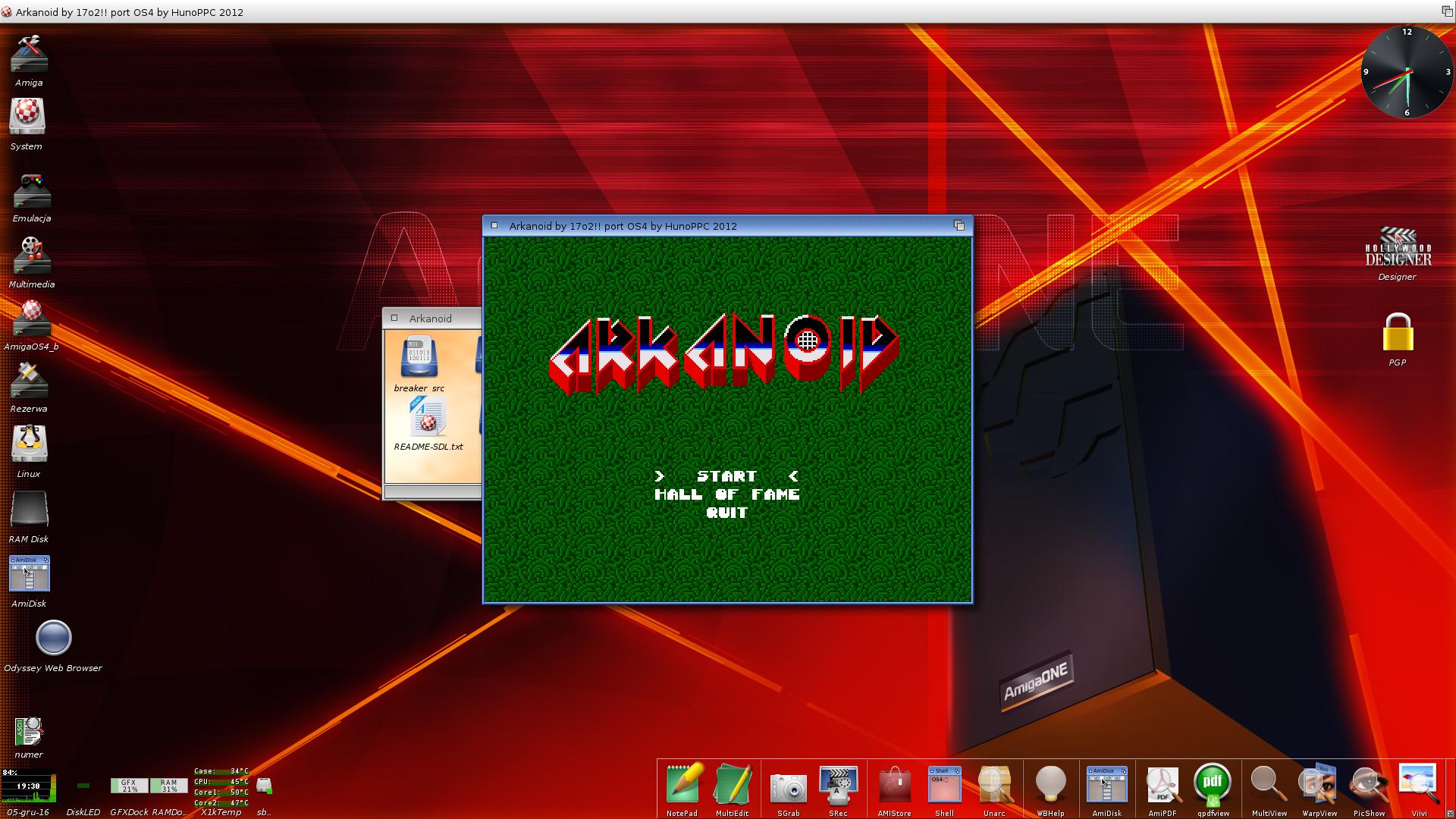
Task: Click the DiskLED indicator
Action: pyautogui.click(x=83, y=786)
